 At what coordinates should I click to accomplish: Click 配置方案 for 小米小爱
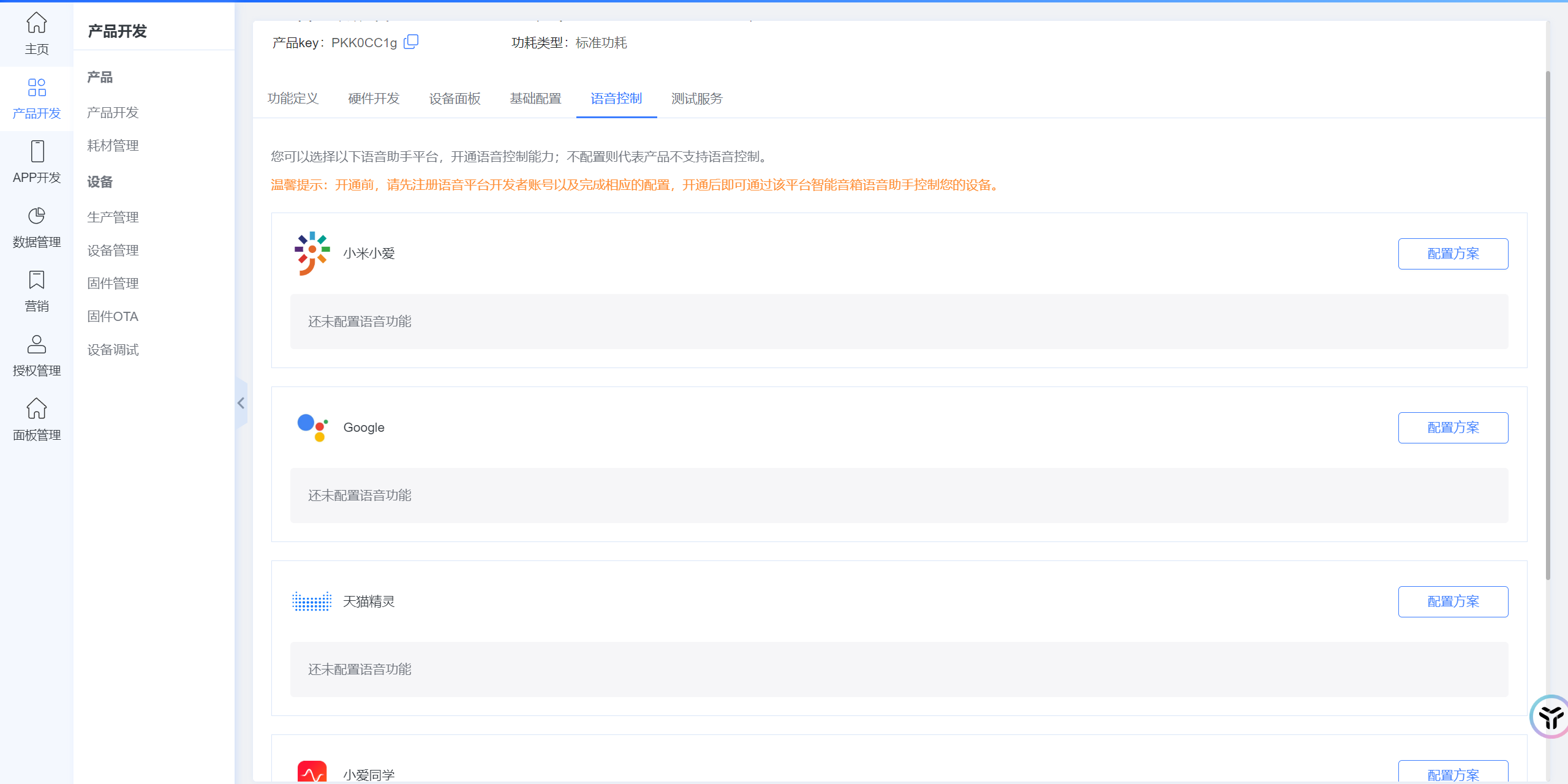pyautogui.click(x=1452, y=254)
